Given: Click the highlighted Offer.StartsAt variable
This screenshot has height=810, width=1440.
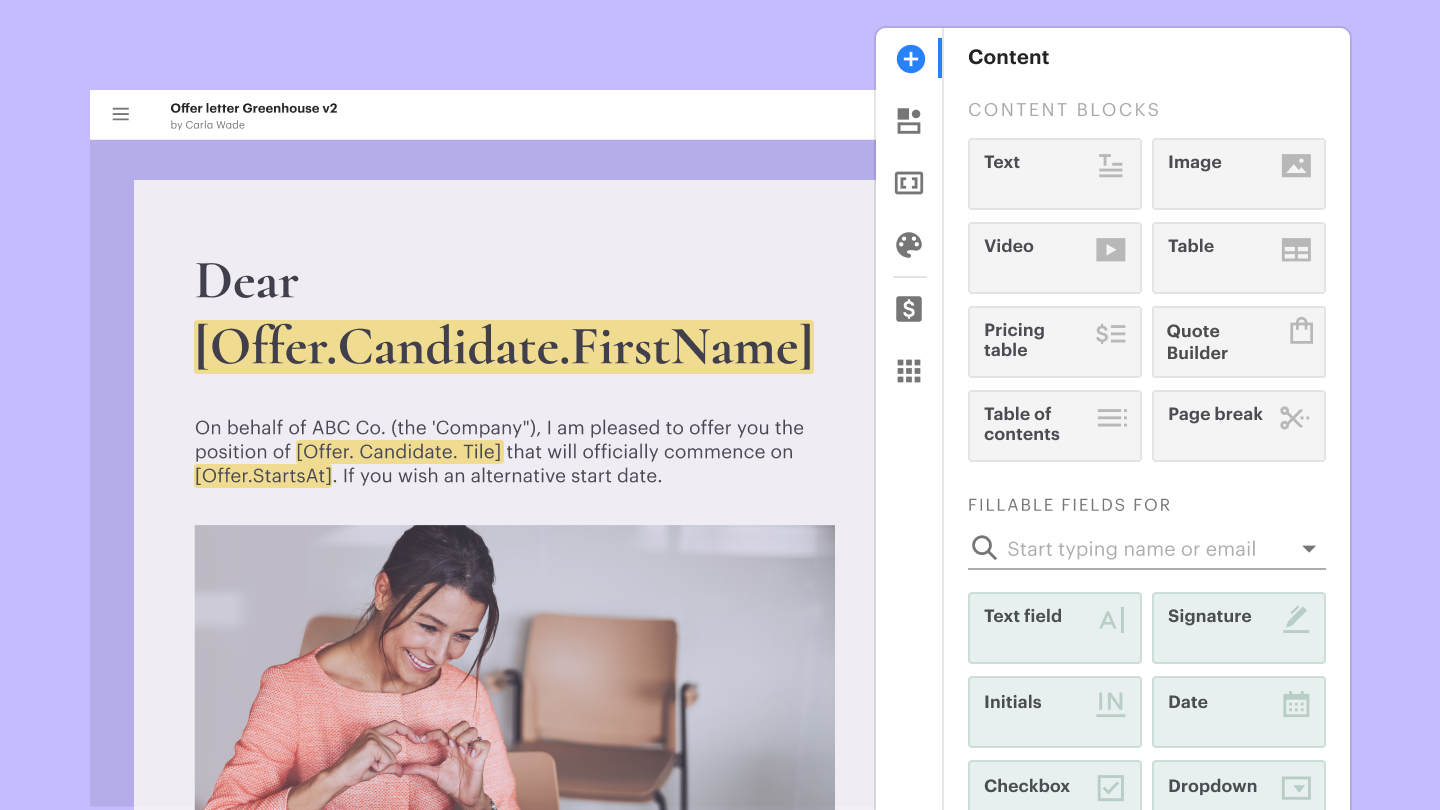Looking at the screenshot, I should coord(263,476).
